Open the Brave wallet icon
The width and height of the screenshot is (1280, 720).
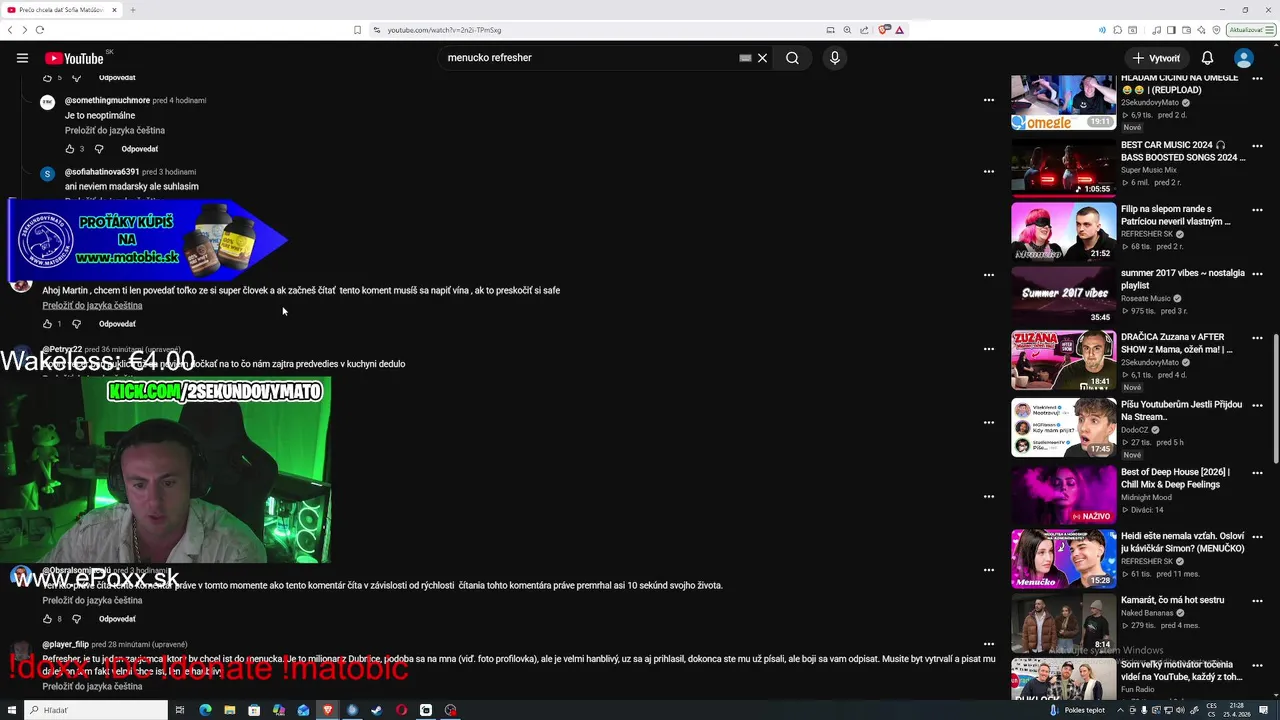tap(1186, 30)
